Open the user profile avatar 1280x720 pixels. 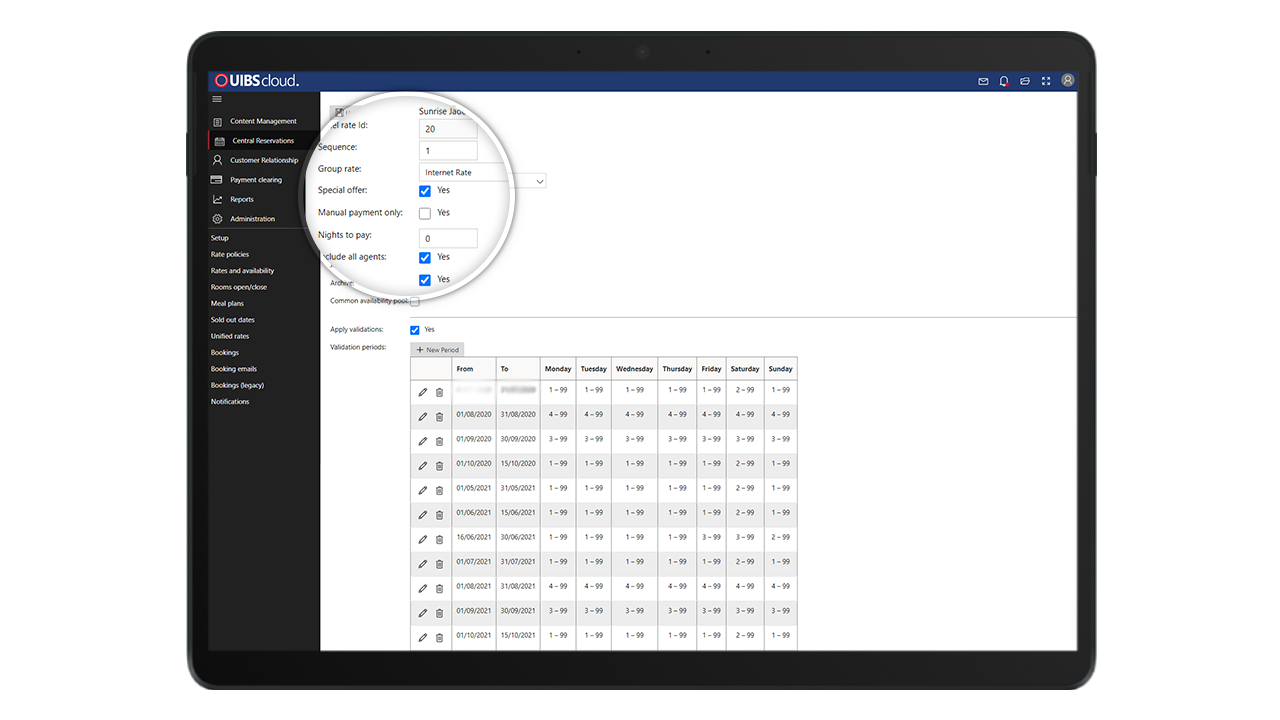pos(1067,80)
